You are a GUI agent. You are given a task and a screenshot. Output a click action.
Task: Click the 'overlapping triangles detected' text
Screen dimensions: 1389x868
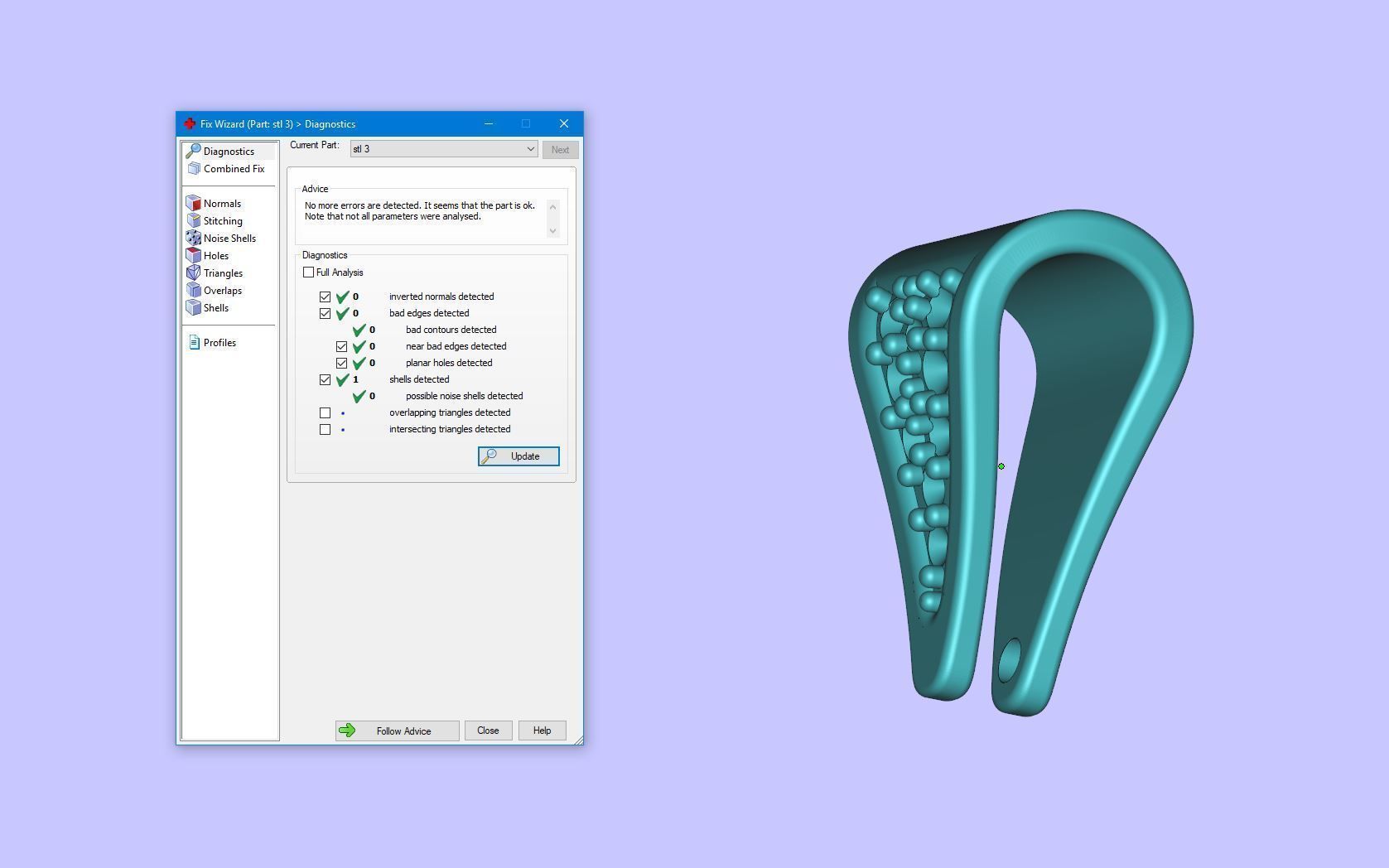(x=450, y=412)
